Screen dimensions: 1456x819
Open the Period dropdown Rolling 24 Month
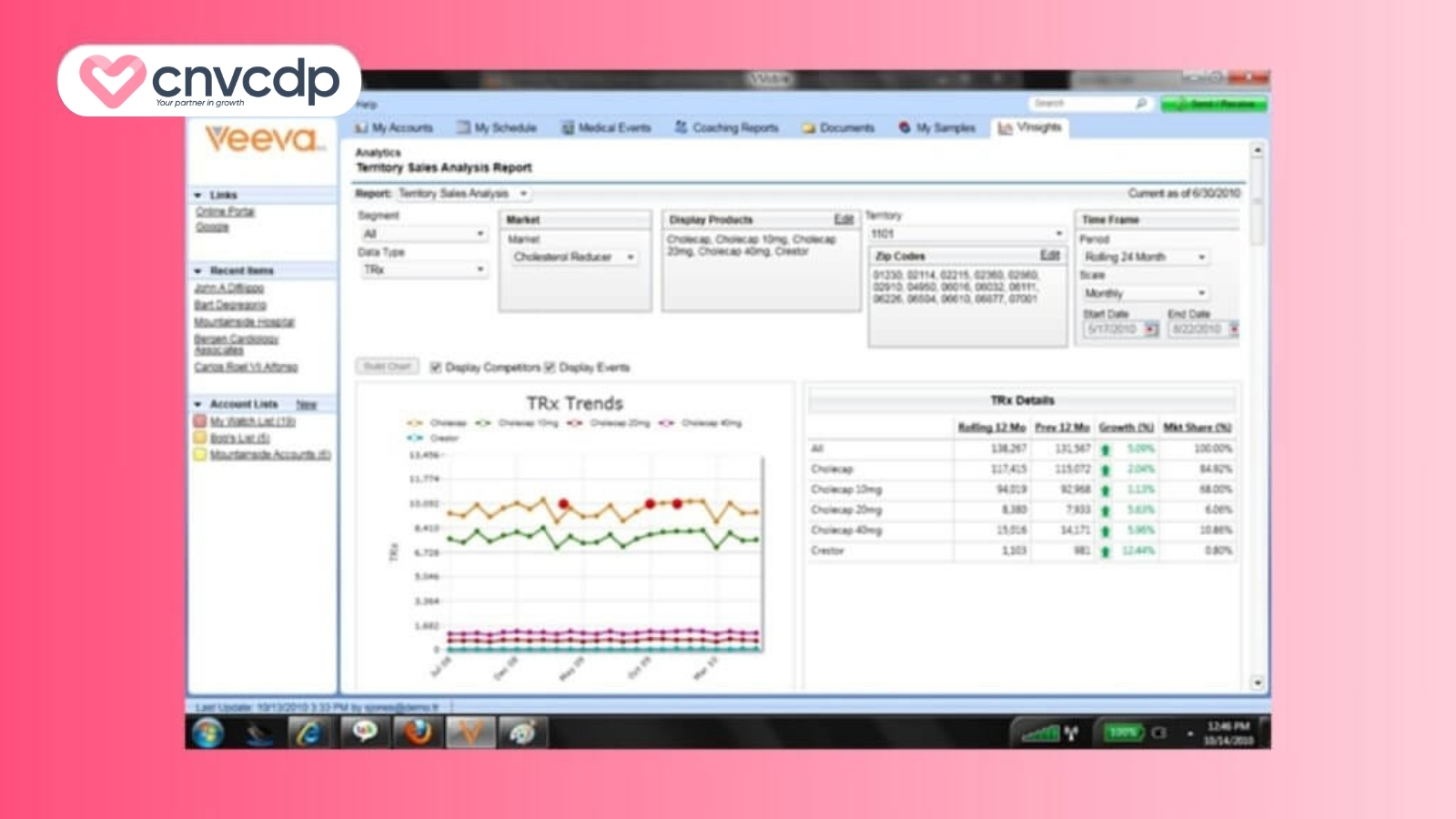click(1145, 258)
